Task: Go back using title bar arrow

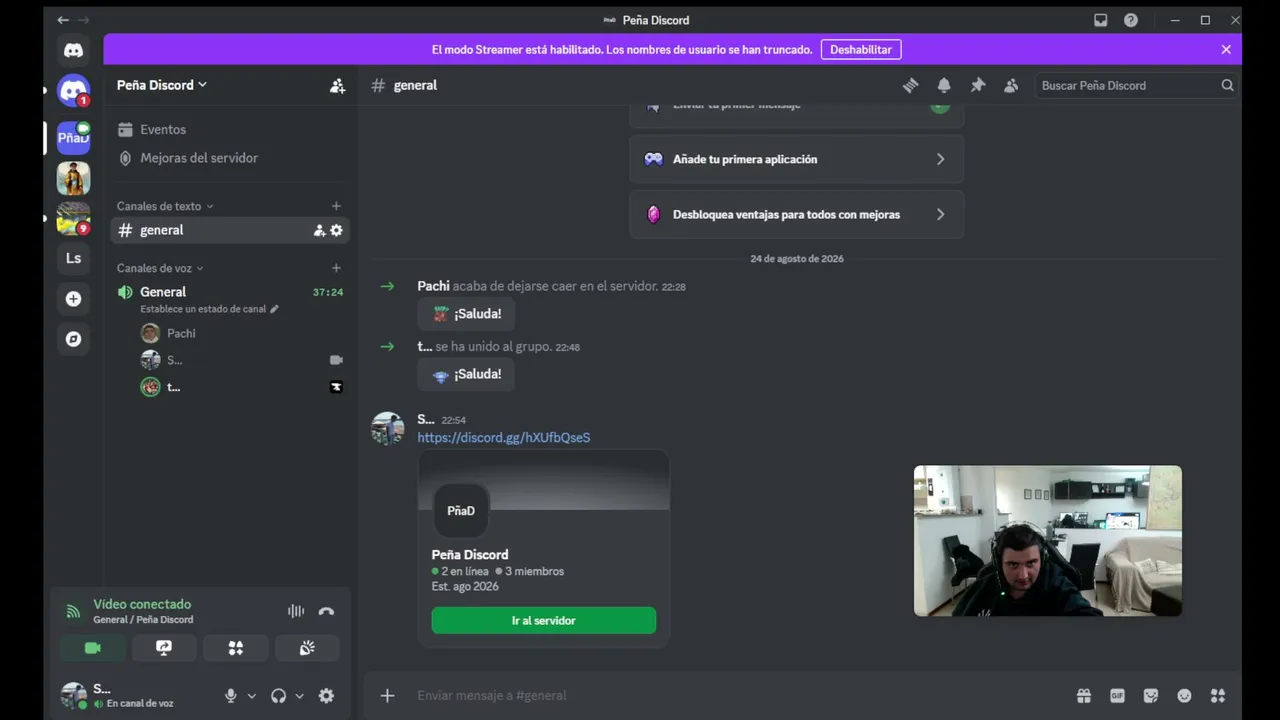Action: click(x=63, y=20)
